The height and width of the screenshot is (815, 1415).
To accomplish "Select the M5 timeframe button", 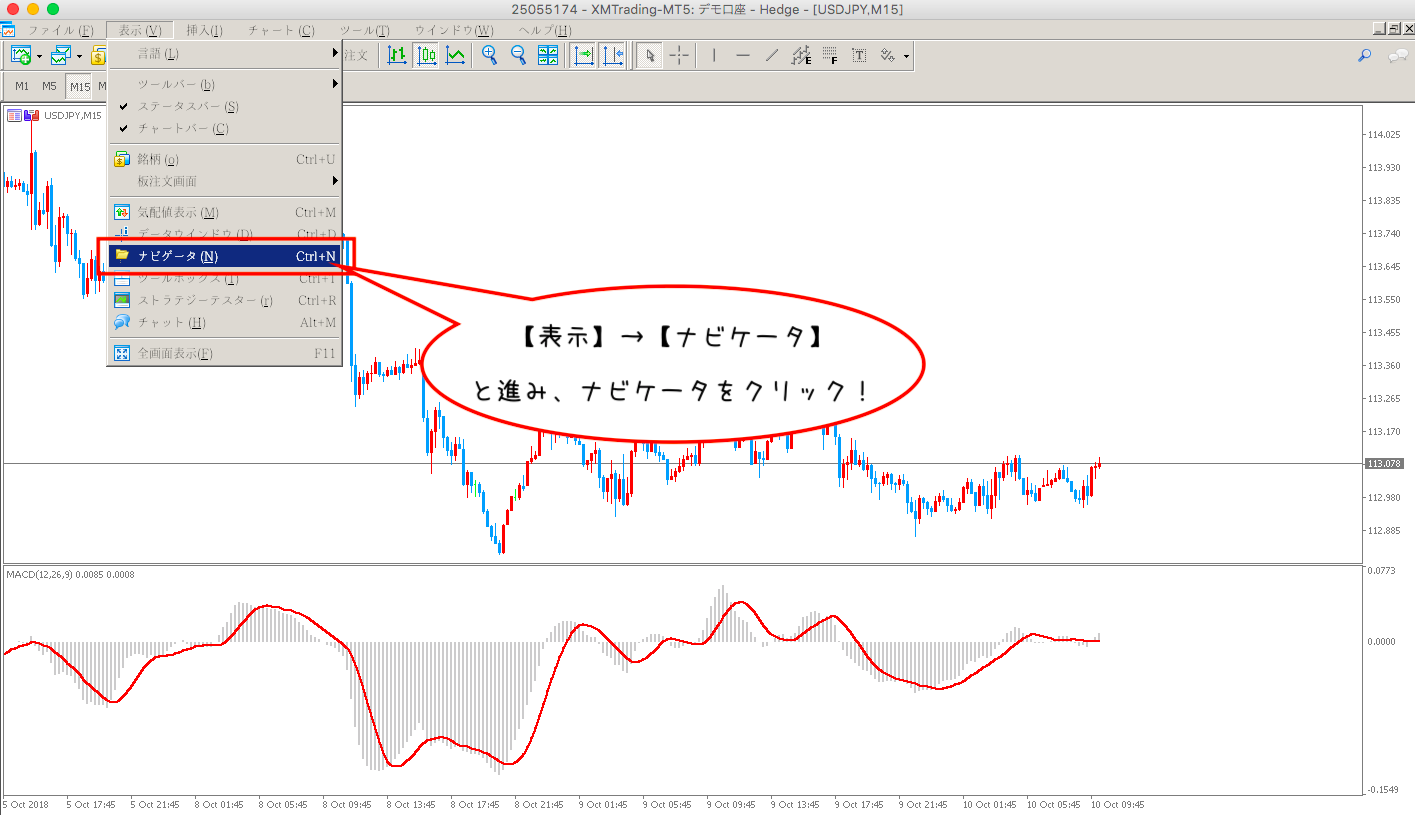I will click(49, 86).
